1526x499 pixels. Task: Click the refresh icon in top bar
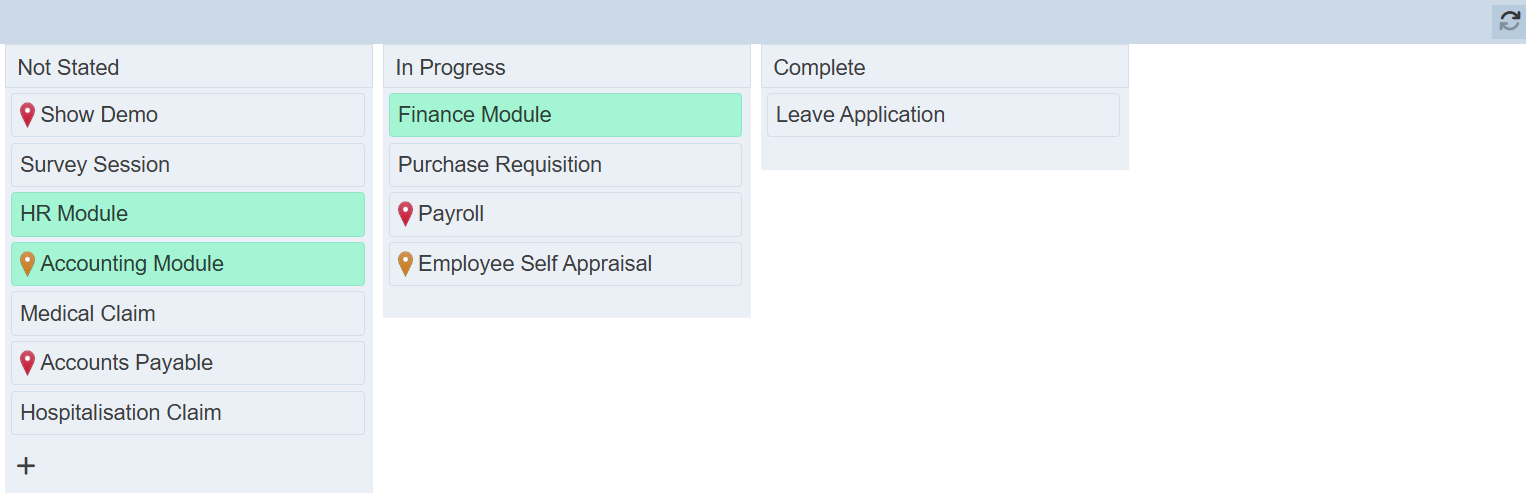1508,21
